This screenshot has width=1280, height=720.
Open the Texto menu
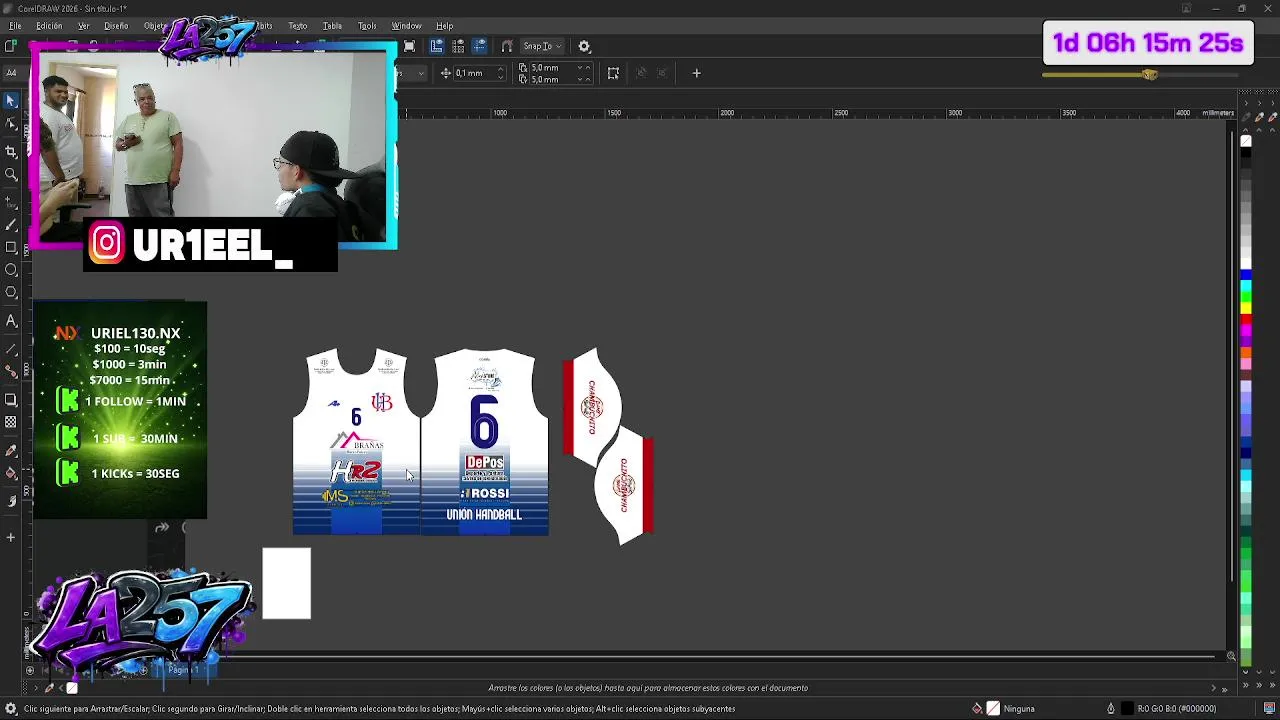pyautogui.click(x=298, y=26)
